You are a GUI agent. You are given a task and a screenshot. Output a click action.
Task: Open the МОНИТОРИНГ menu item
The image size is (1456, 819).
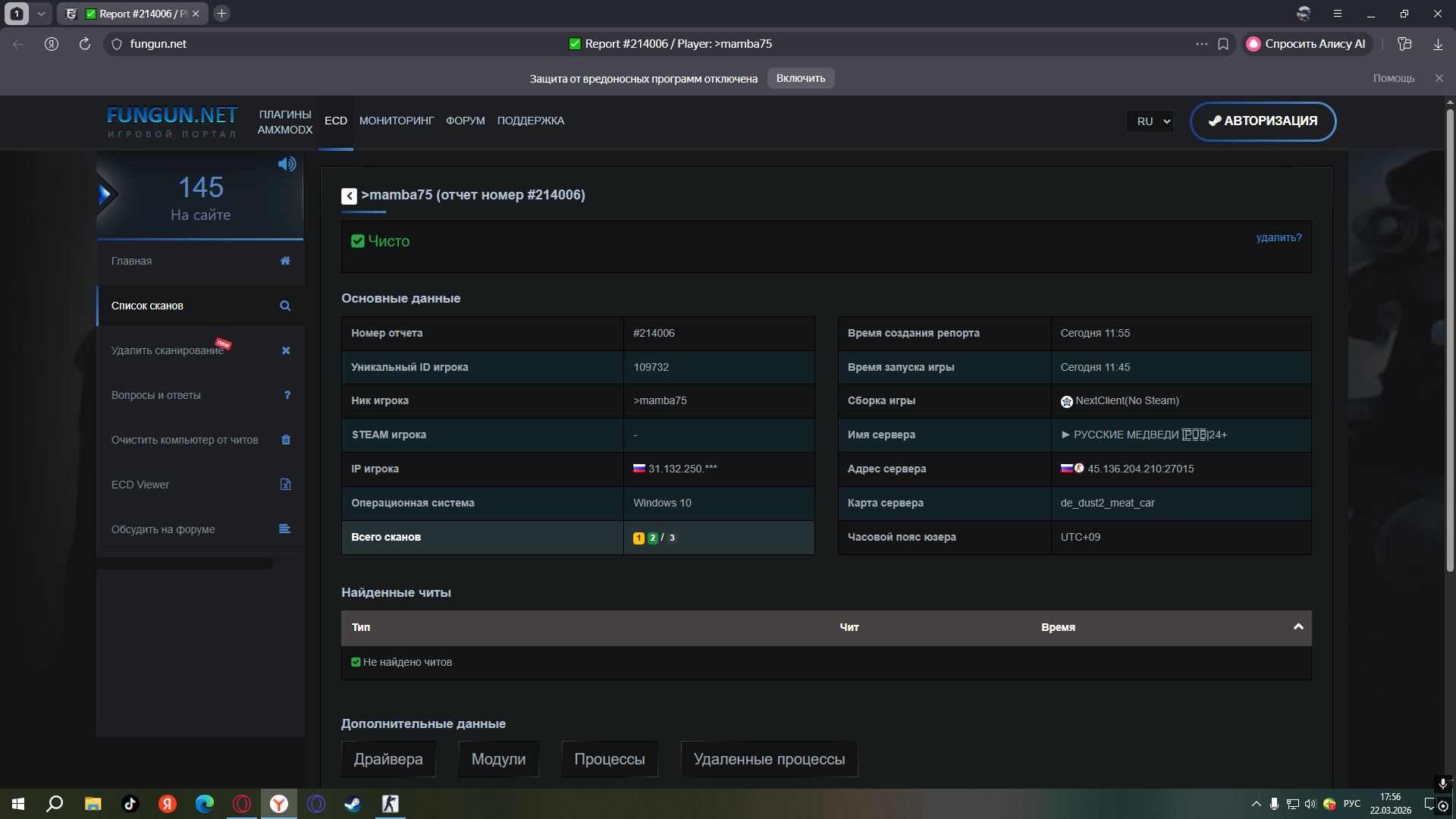click(x=397, y=121)
